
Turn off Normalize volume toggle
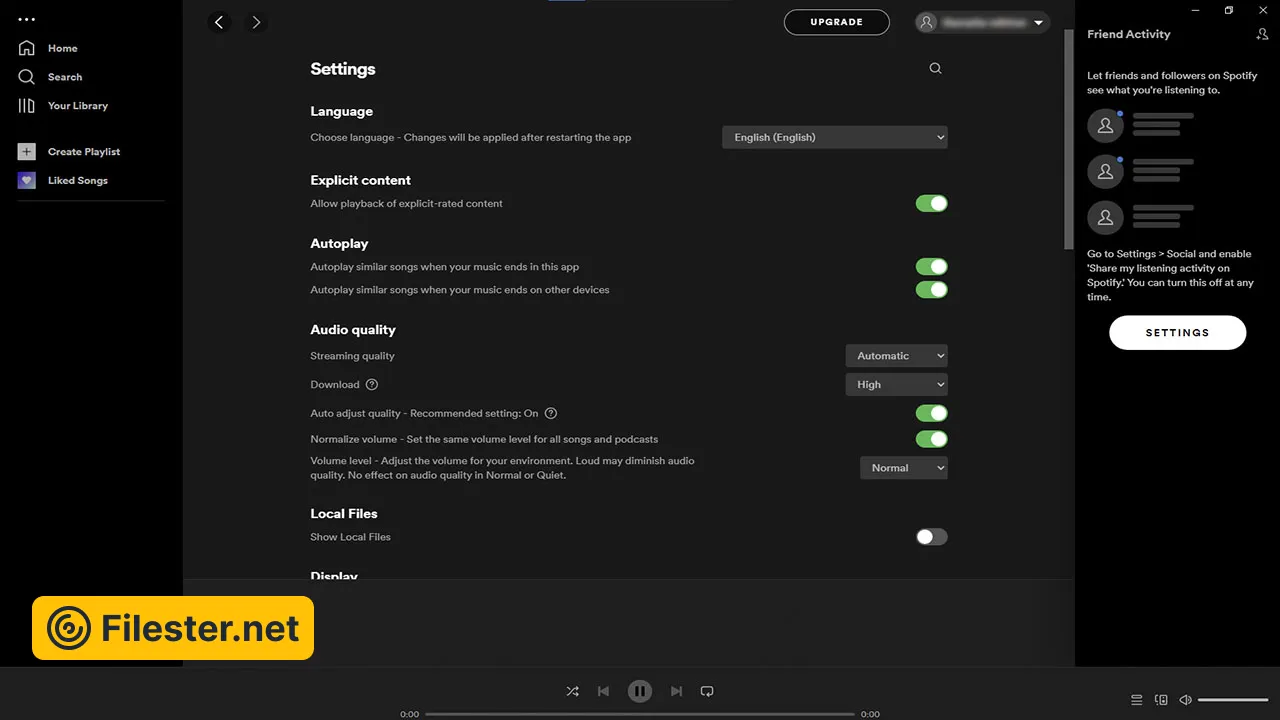pyautogui.click(x=931, y=439)
